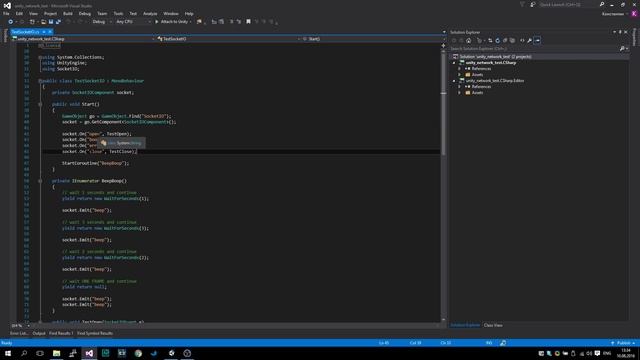Image resolution: width=640 pixels, height=360 pixels.
Task: Click Properties wrench icon in Solution Explorer
Action: click(529, 40)
